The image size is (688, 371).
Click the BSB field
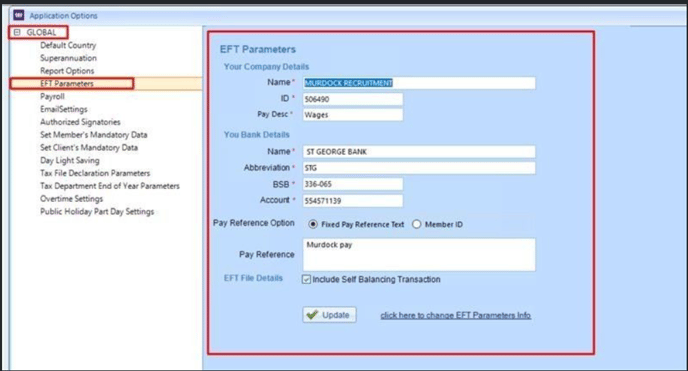(353, 184)
